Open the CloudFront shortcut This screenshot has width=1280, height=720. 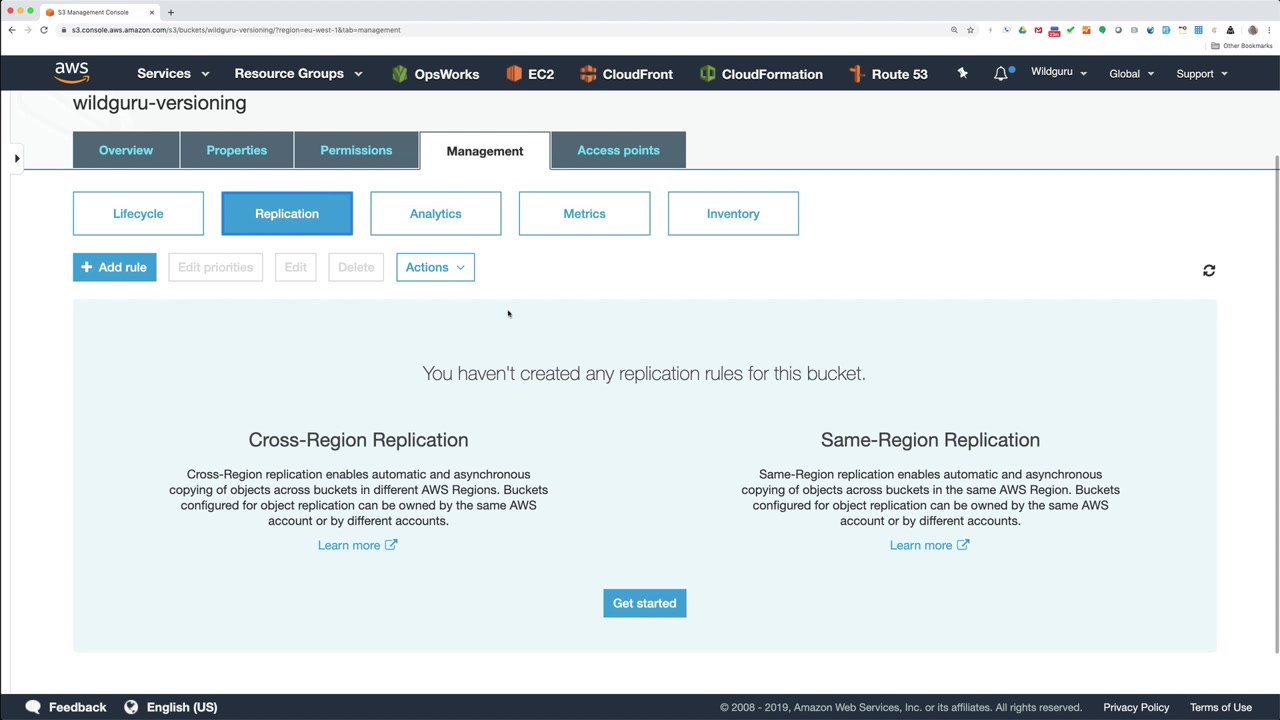[626, 74]
